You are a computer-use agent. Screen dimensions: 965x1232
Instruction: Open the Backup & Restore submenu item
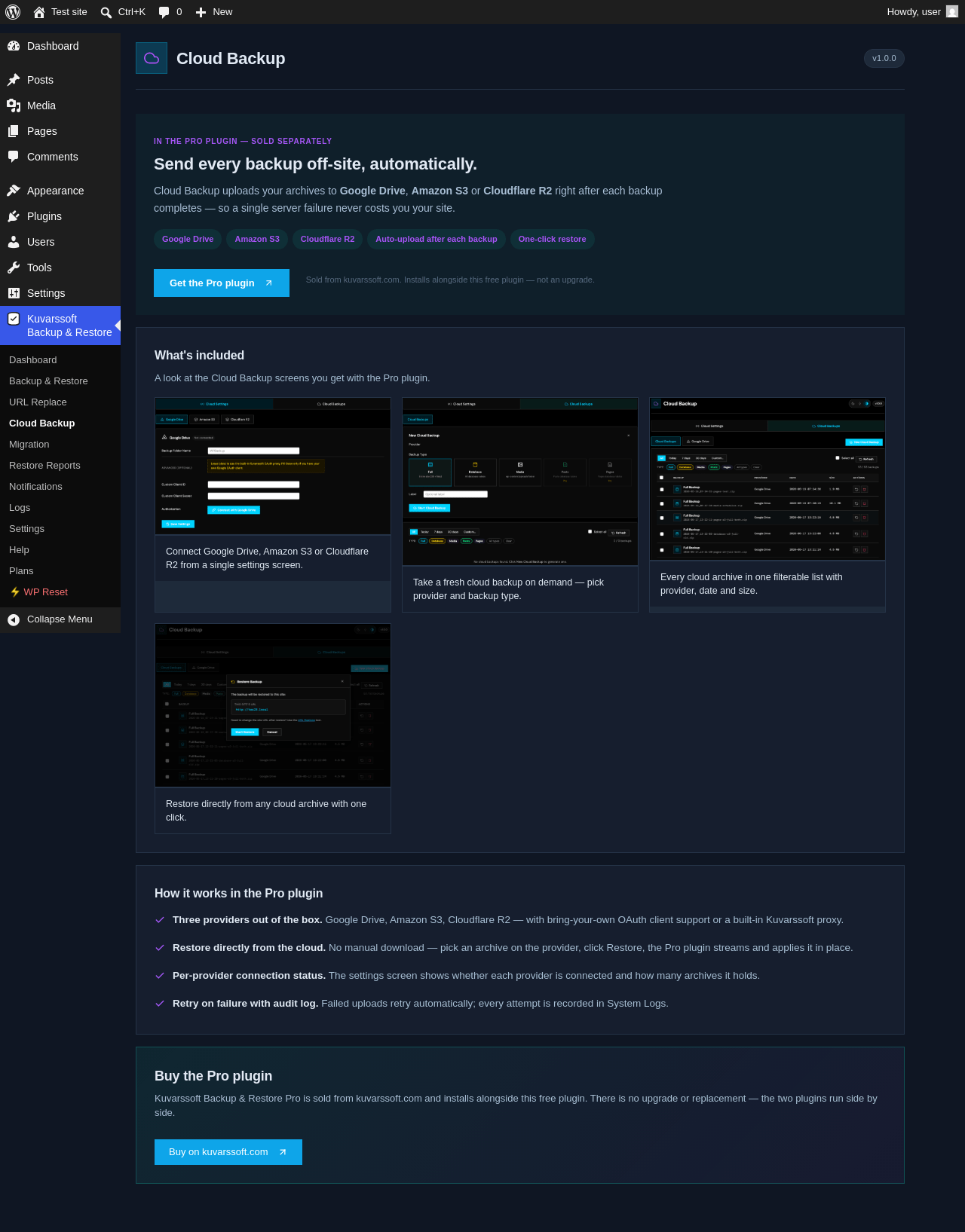point(48,381)
